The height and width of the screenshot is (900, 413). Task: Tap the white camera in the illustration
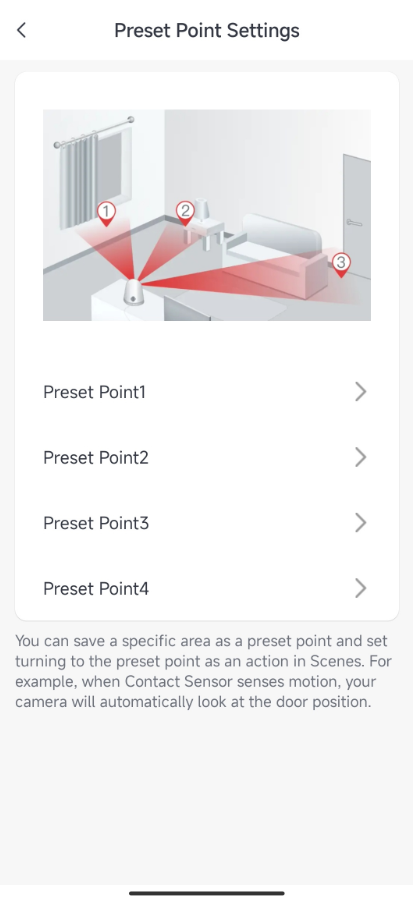[x=134, y=293]
